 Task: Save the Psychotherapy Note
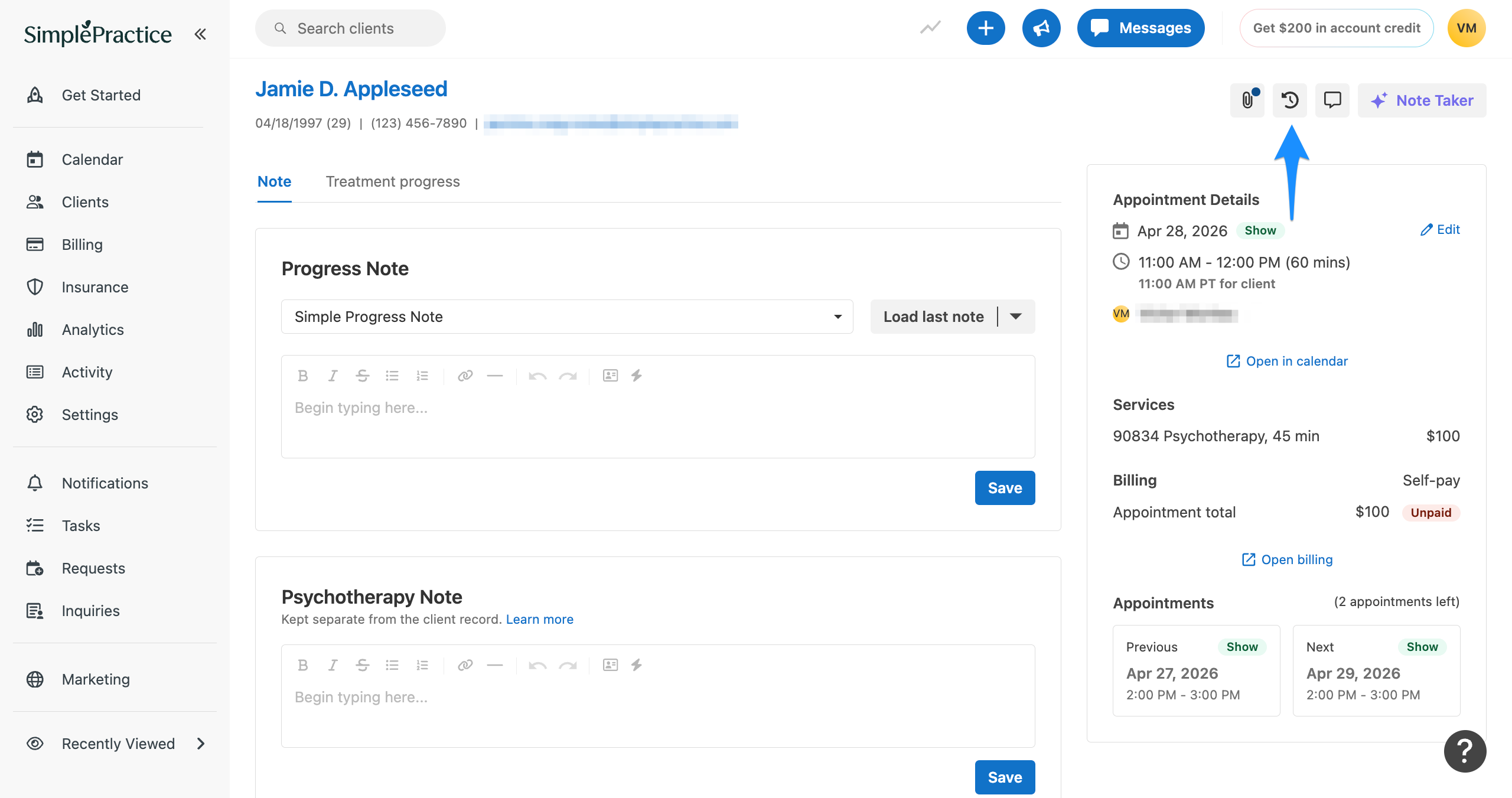coord(1005,777)
